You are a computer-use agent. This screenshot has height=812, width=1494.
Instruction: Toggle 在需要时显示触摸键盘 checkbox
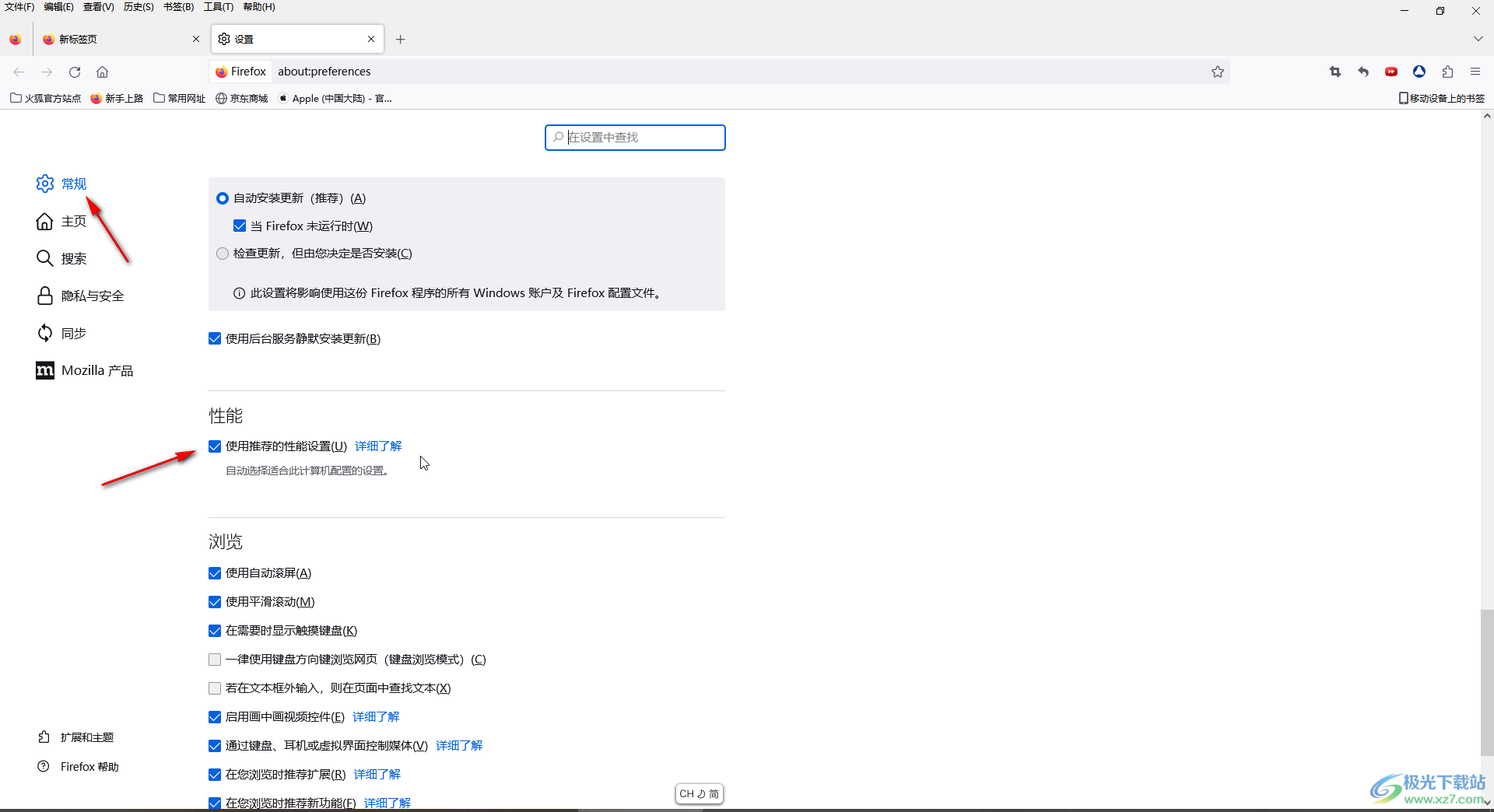tap(215, 631)
